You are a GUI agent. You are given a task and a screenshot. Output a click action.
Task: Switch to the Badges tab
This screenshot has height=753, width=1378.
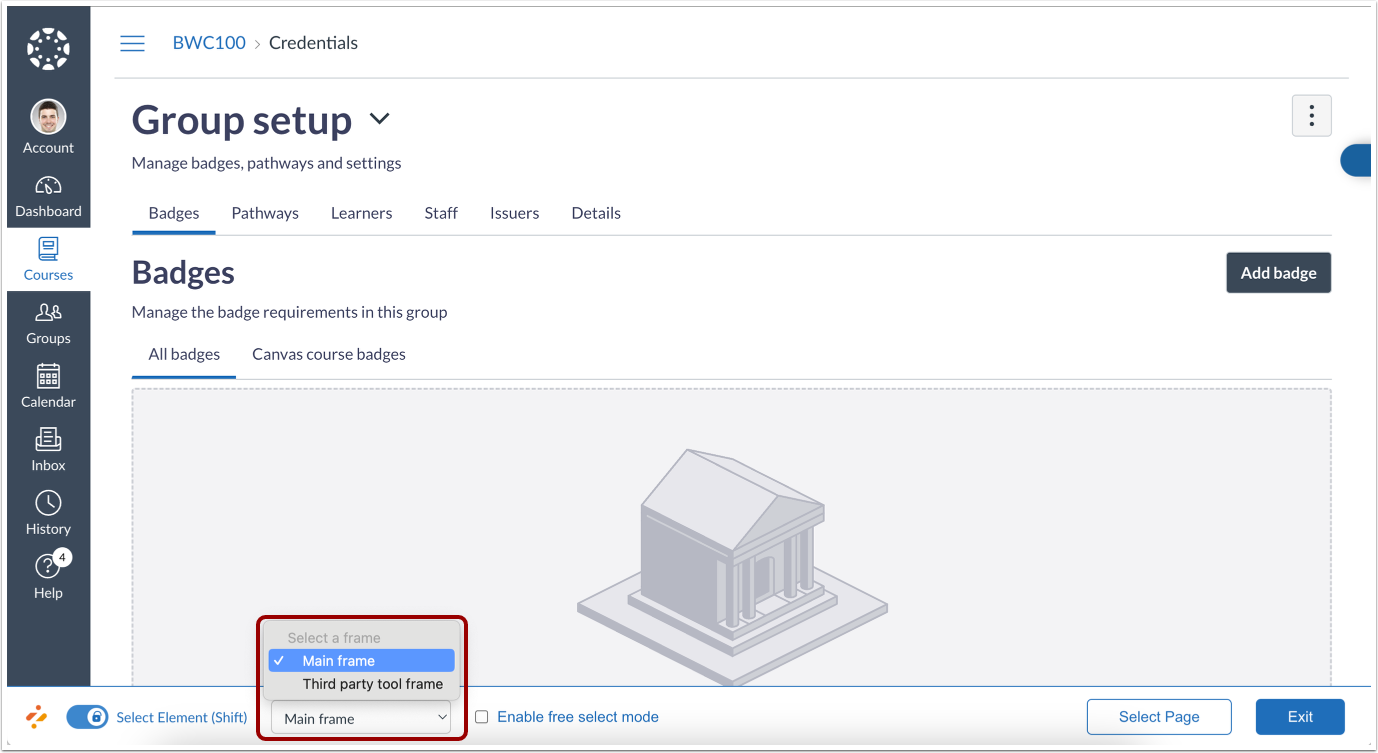click(174, 213)
